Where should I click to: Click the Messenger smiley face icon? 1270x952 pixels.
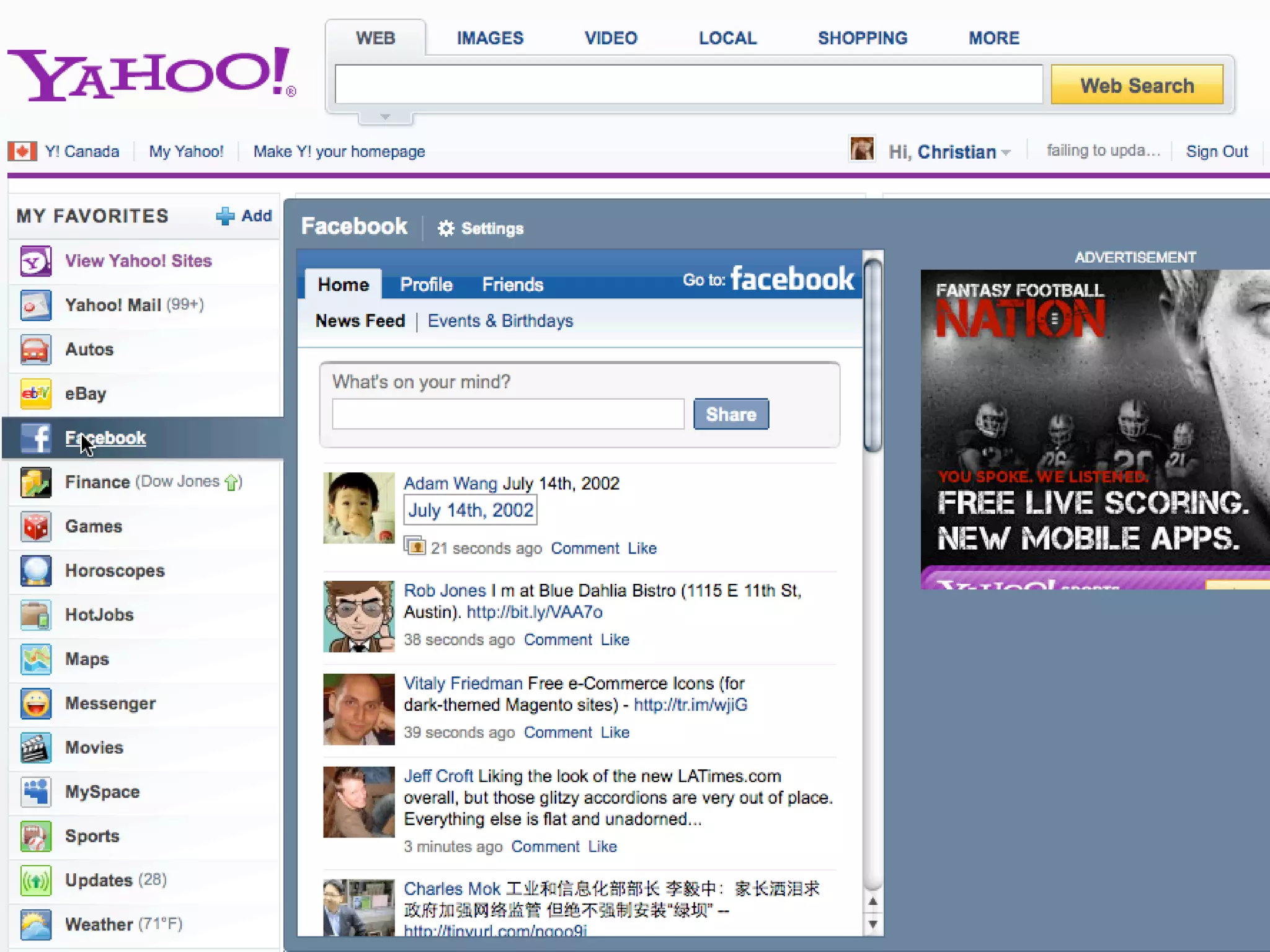pos(35,703)
